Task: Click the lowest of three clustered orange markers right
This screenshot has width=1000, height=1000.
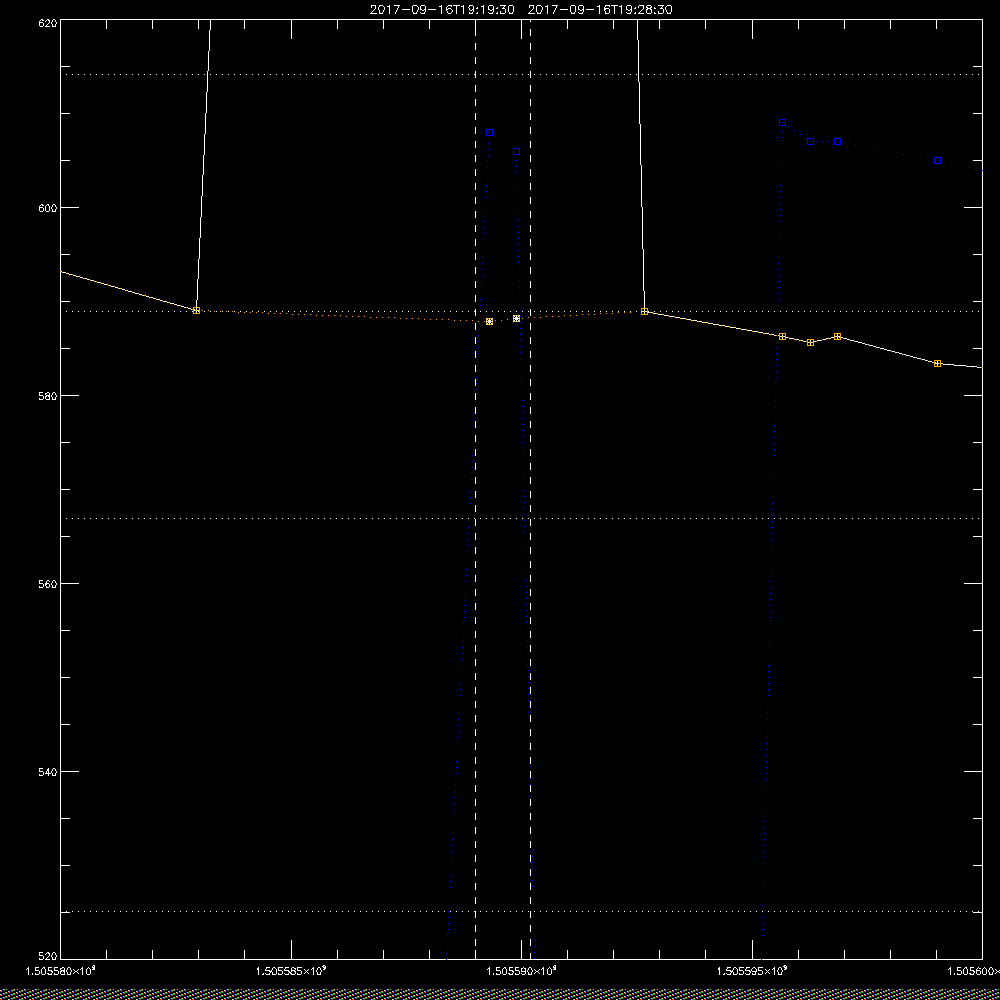Action: pyautogui.click(x=811, y=342)
